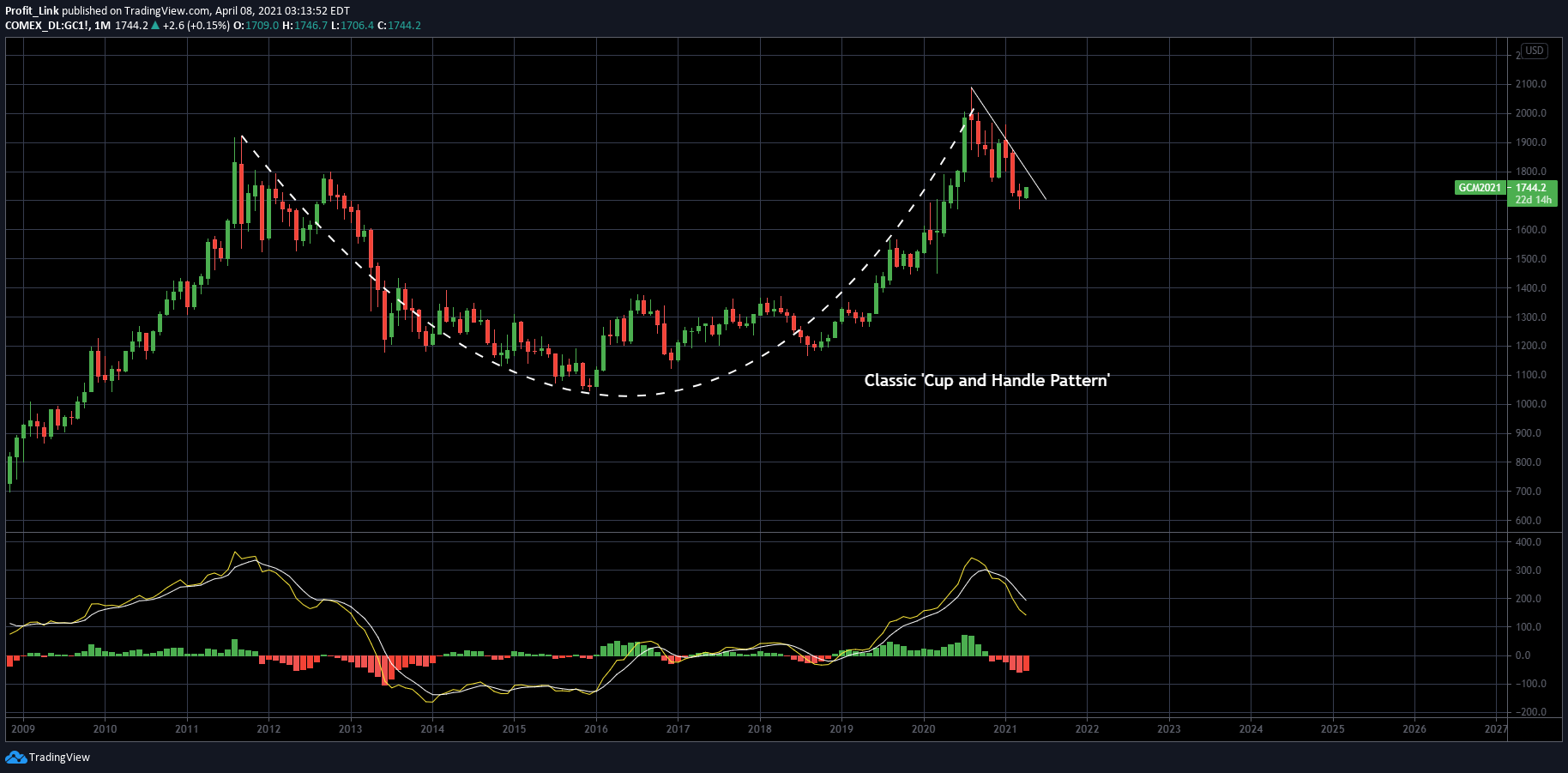Click the 22d 14h countdown label
Viewport: 1568px width, 773px height.
pyautogui.click(x=1533, y=200)
